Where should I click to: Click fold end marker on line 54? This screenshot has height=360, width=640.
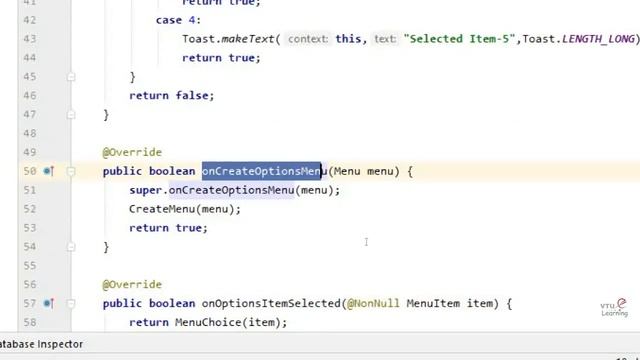(71, 247)
